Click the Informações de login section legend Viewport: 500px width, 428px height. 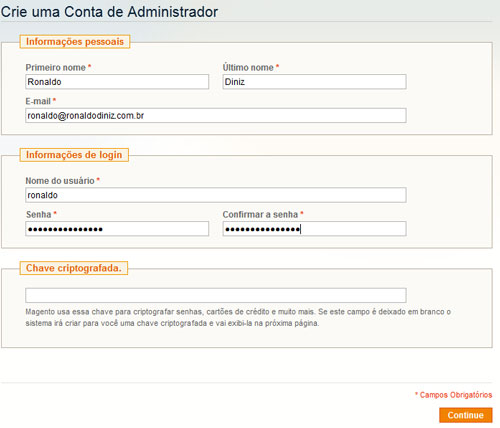(x=74, y=155)
